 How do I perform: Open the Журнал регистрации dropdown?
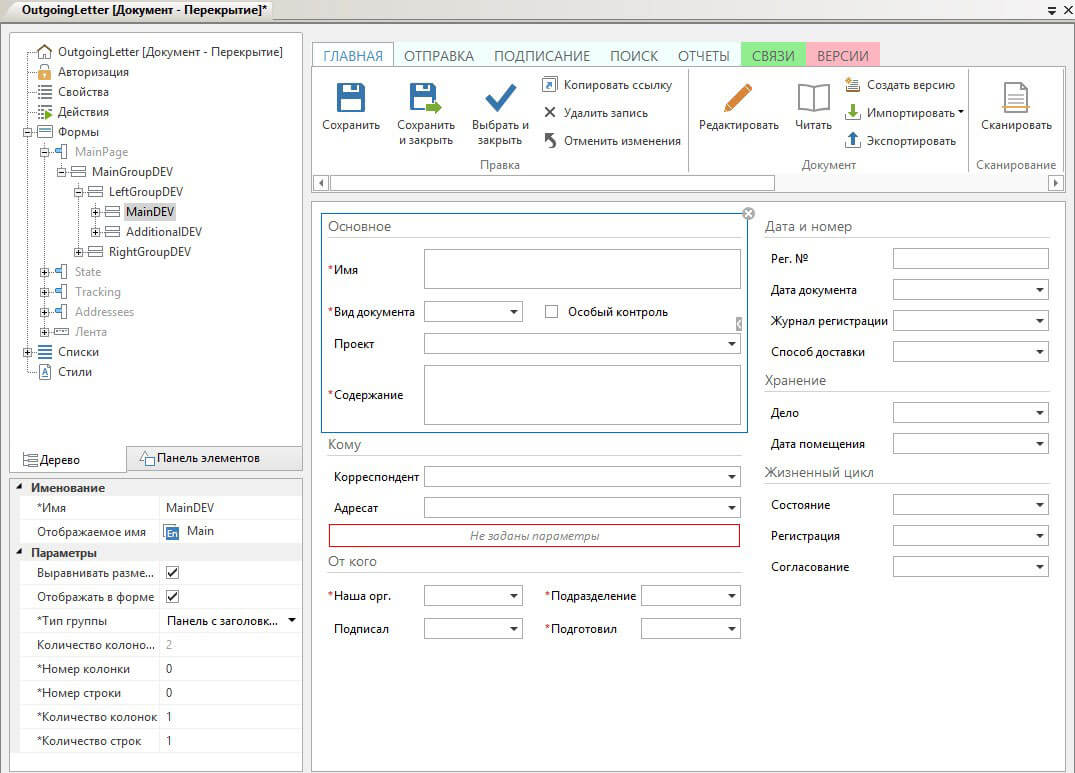point(1039,321)
